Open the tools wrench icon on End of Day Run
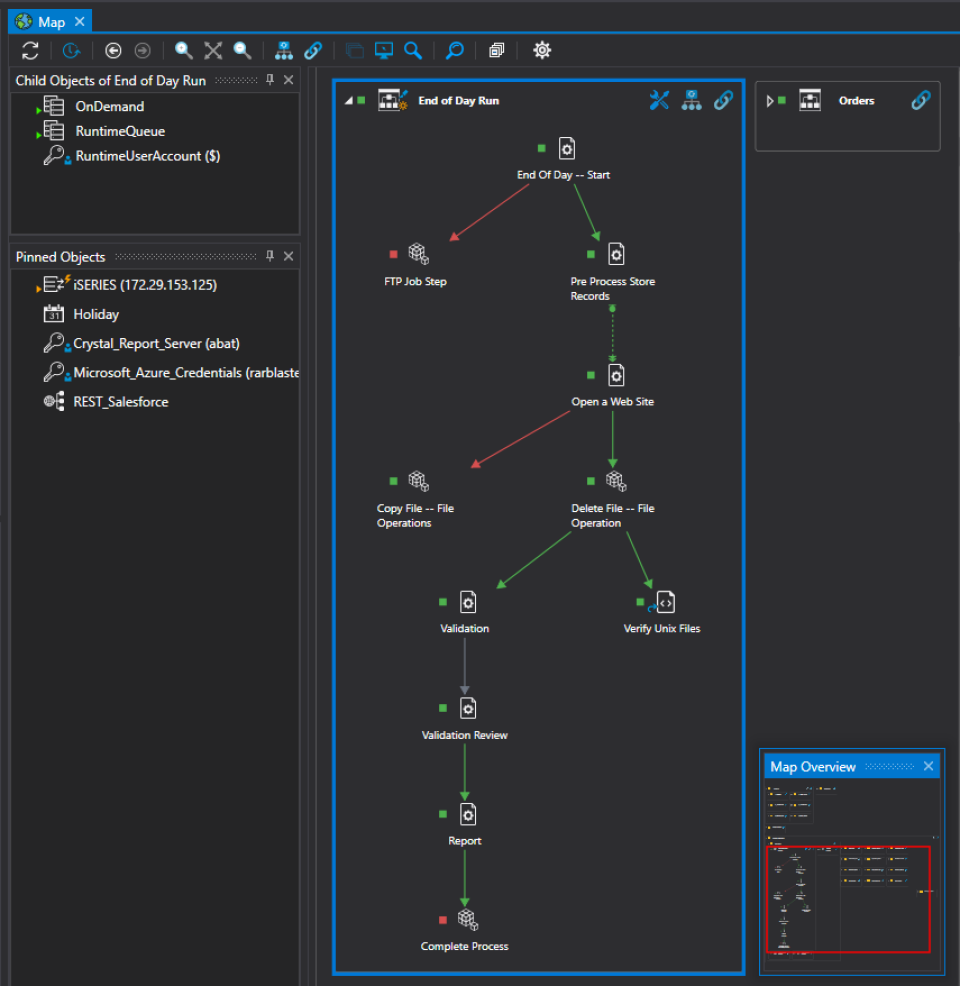The height and width of the screenshot is (986, 960). (659, 100)
